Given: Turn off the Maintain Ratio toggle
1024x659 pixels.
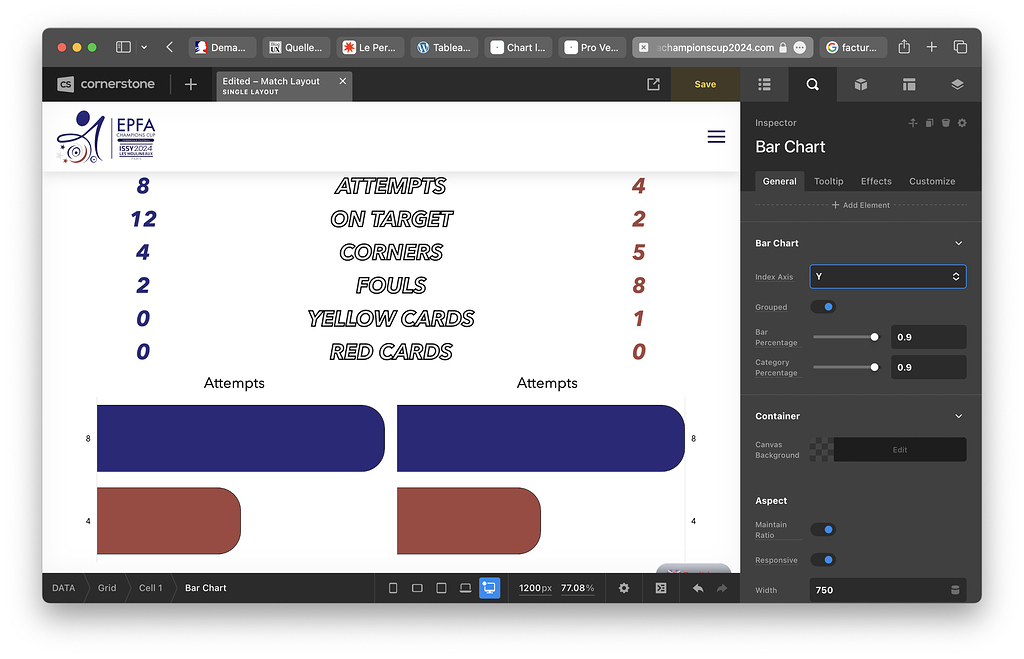Looking at the screenshot, I should 822,529.
